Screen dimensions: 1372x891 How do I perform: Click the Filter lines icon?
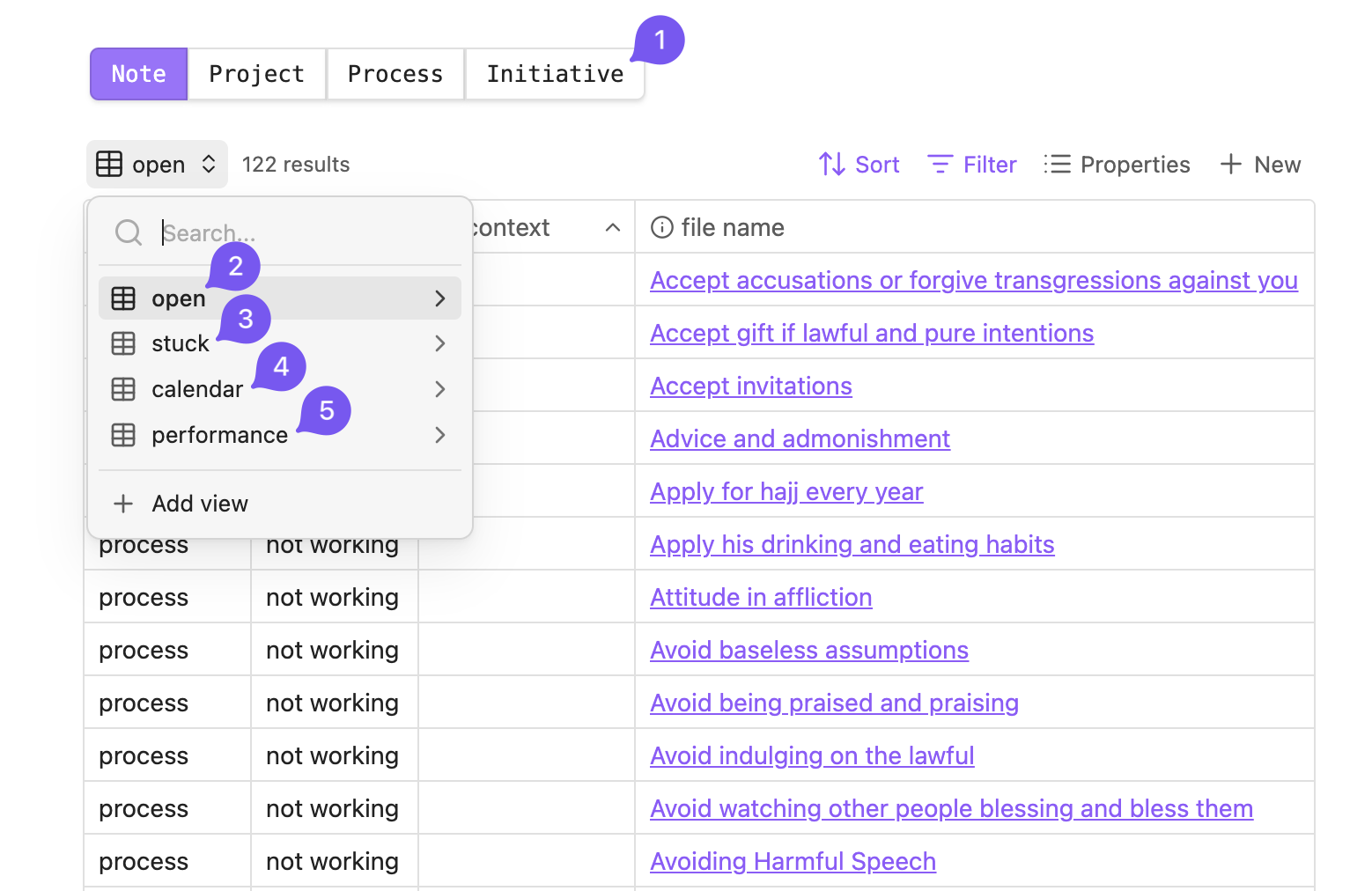point(940,165)
